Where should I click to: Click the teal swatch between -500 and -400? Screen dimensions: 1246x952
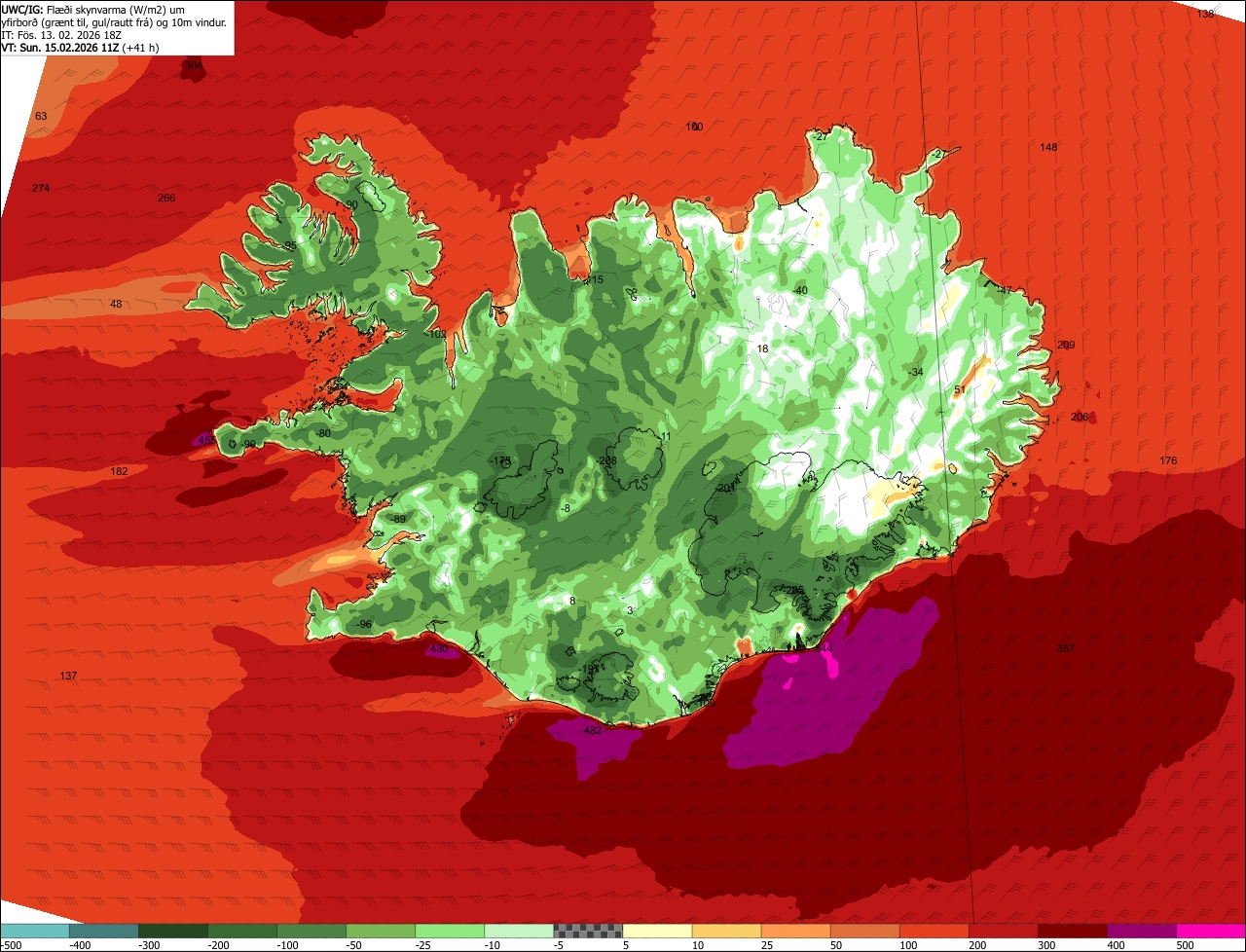click(35, 931)
